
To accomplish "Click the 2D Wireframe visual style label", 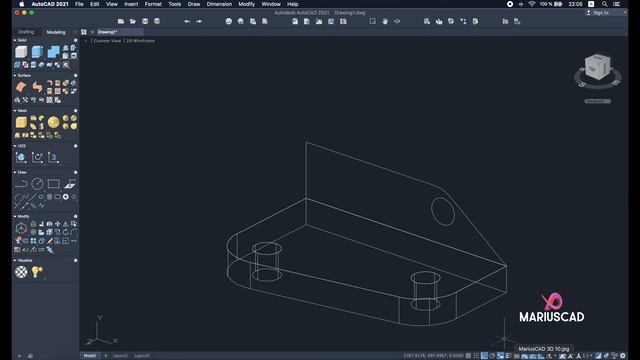I will tap(140, 41).
